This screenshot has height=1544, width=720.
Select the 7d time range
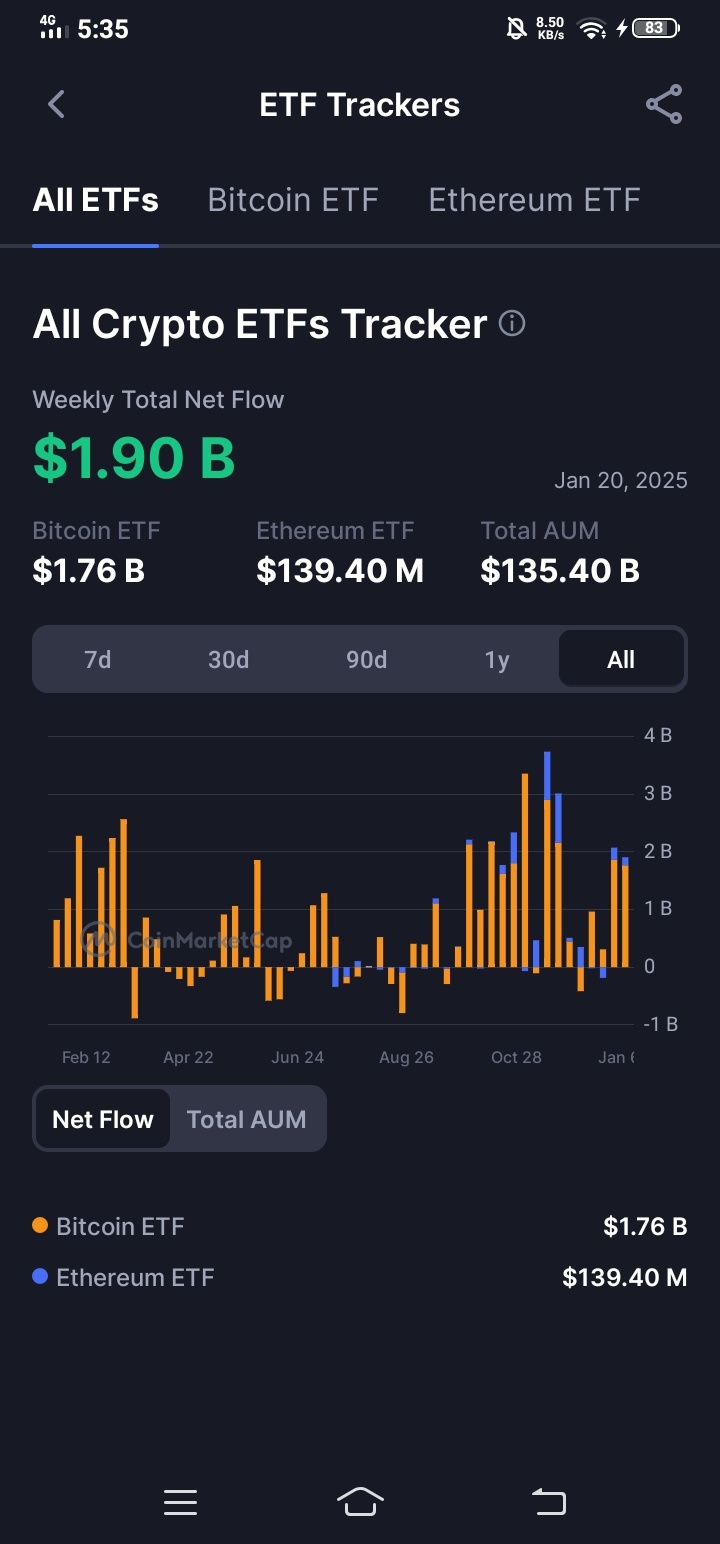98,660
